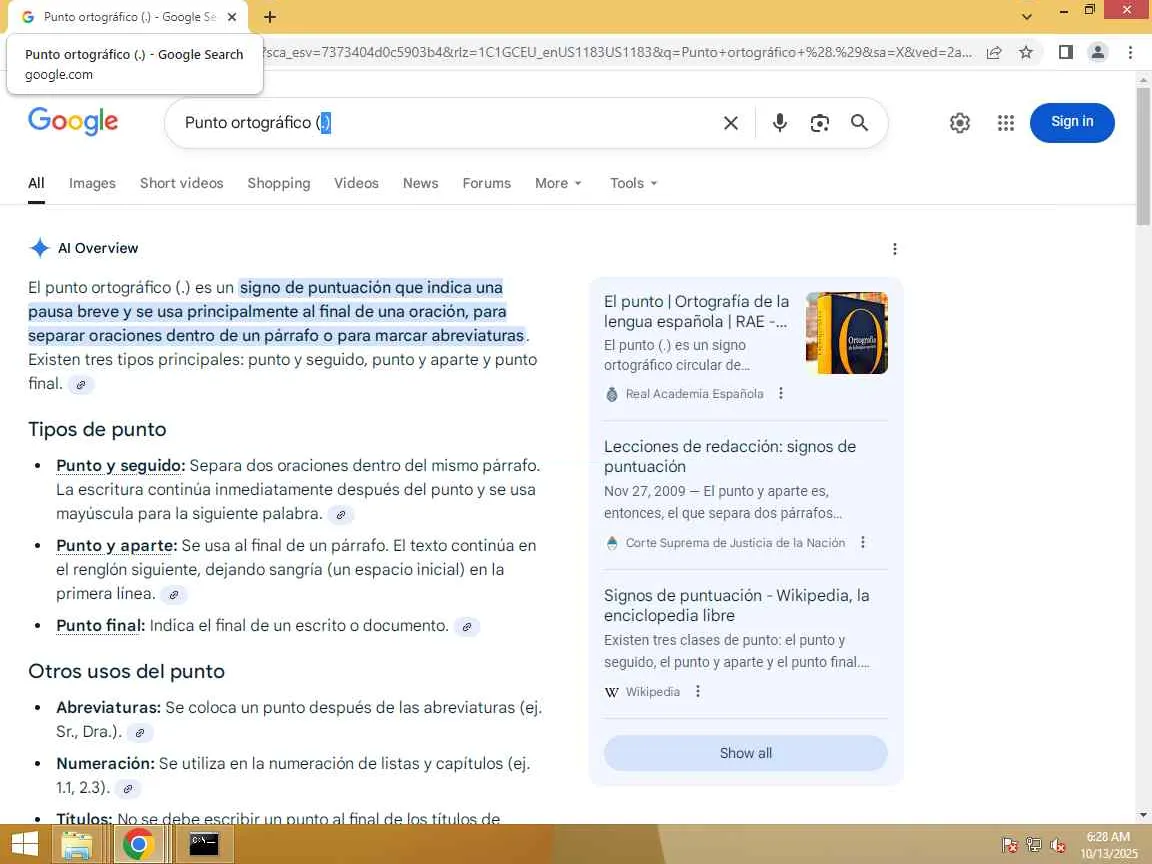The height and width of the screenshot is (864, 1152).
Task: Click the Sign in button
Action: [1072, 122]
